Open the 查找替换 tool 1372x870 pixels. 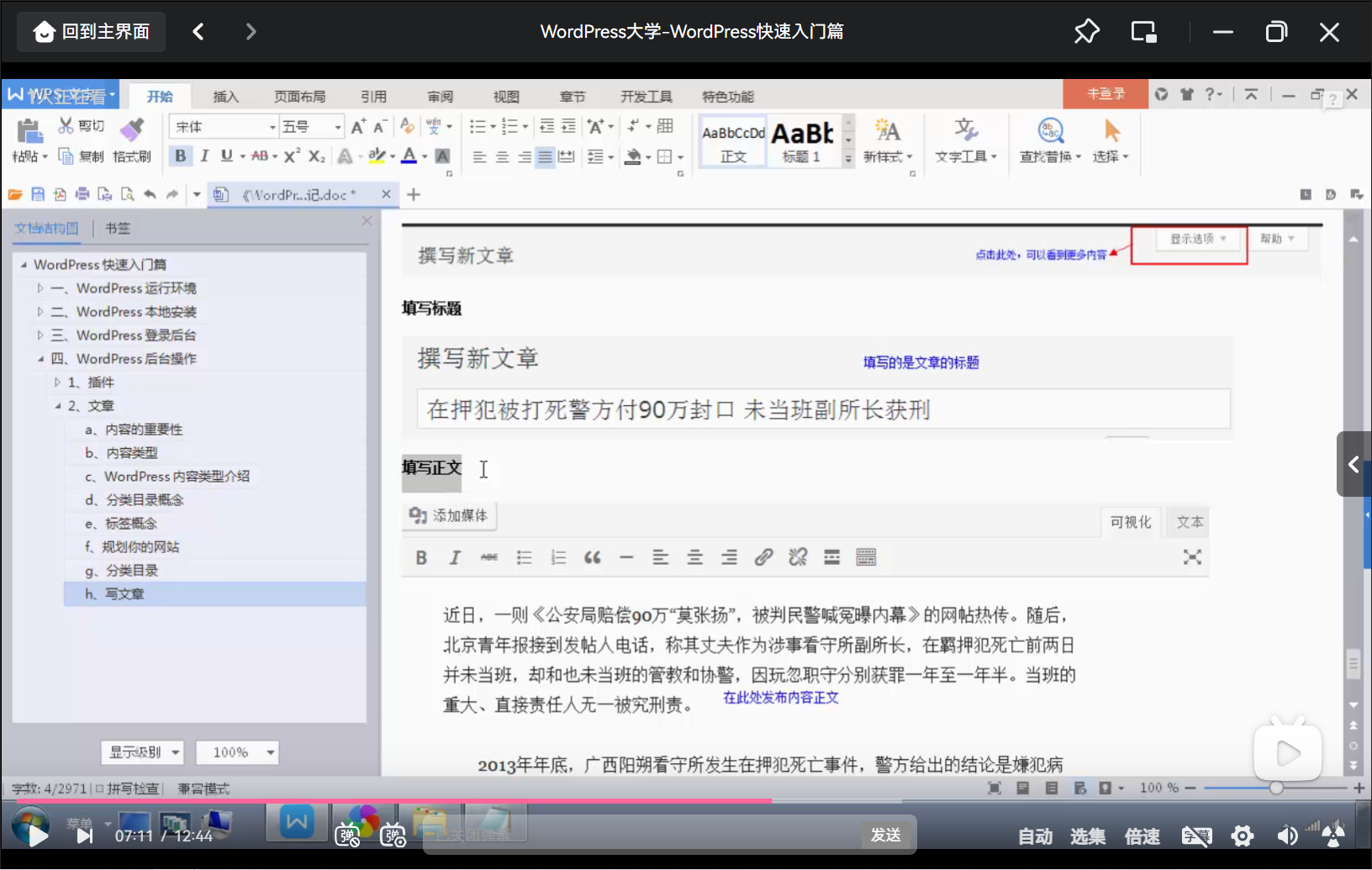coord(1050,140)
